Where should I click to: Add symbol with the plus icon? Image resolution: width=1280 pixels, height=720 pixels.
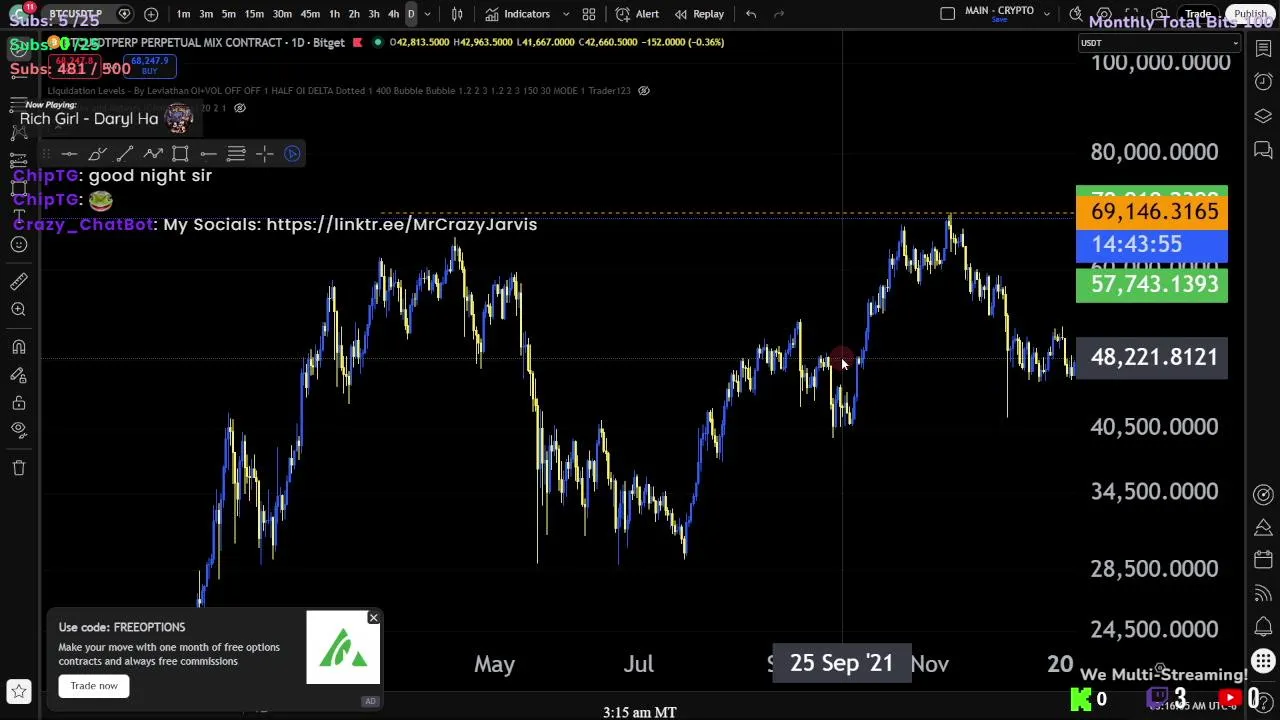(x=151, y=14)
